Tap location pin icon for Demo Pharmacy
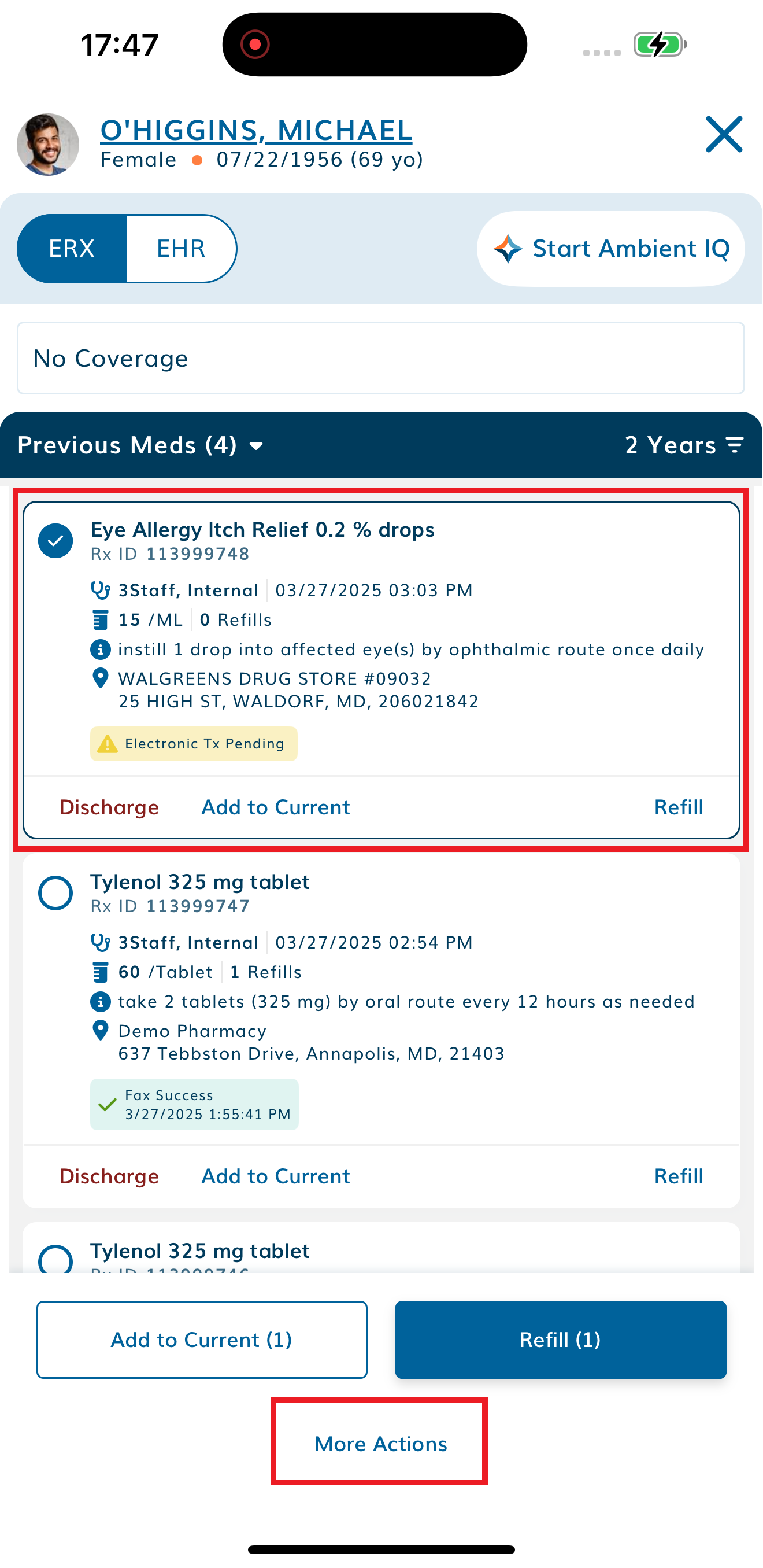 101,1031
